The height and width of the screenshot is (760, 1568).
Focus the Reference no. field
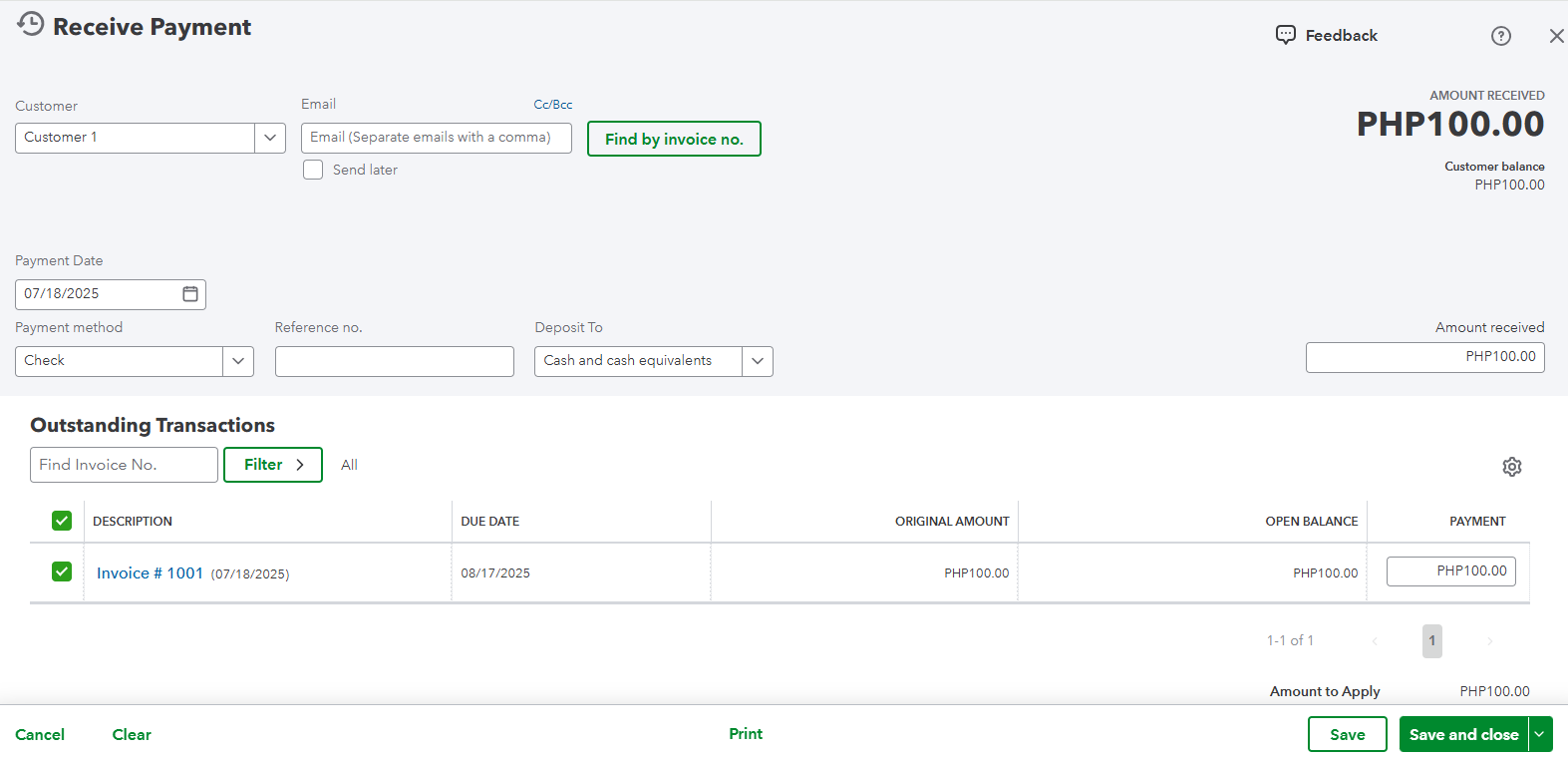(395, 361)
